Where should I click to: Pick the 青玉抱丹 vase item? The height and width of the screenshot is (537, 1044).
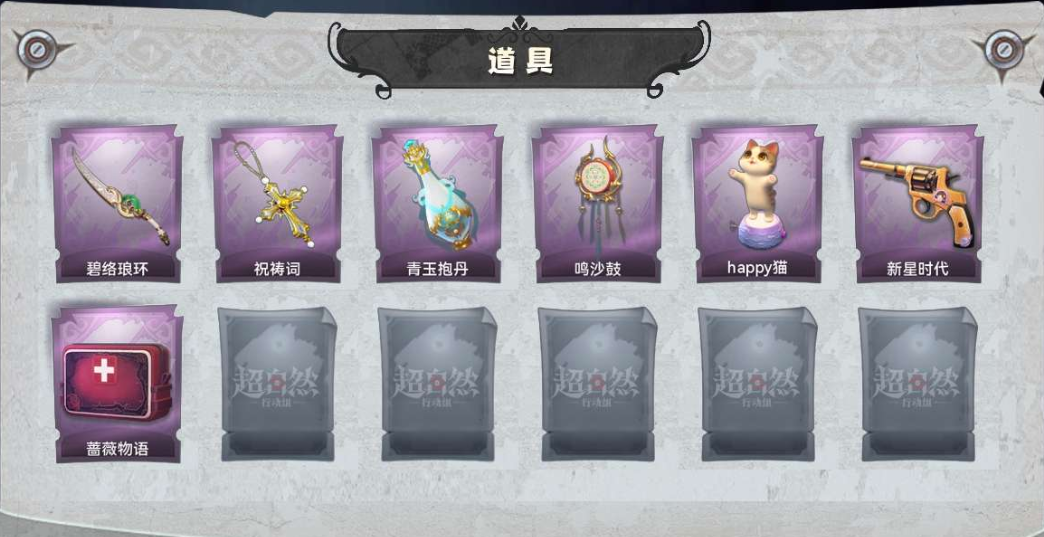(x=437, y=203)
